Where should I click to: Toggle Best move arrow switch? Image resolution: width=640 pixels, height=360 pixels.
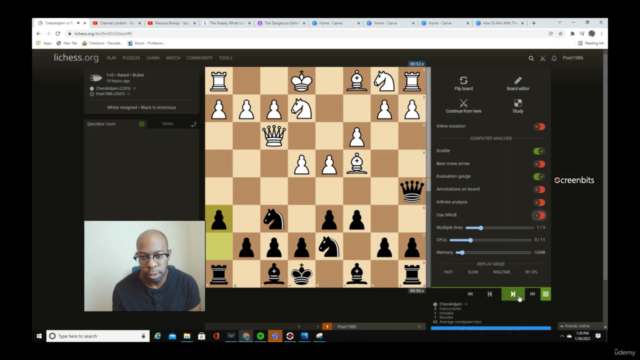pos(539,164)
